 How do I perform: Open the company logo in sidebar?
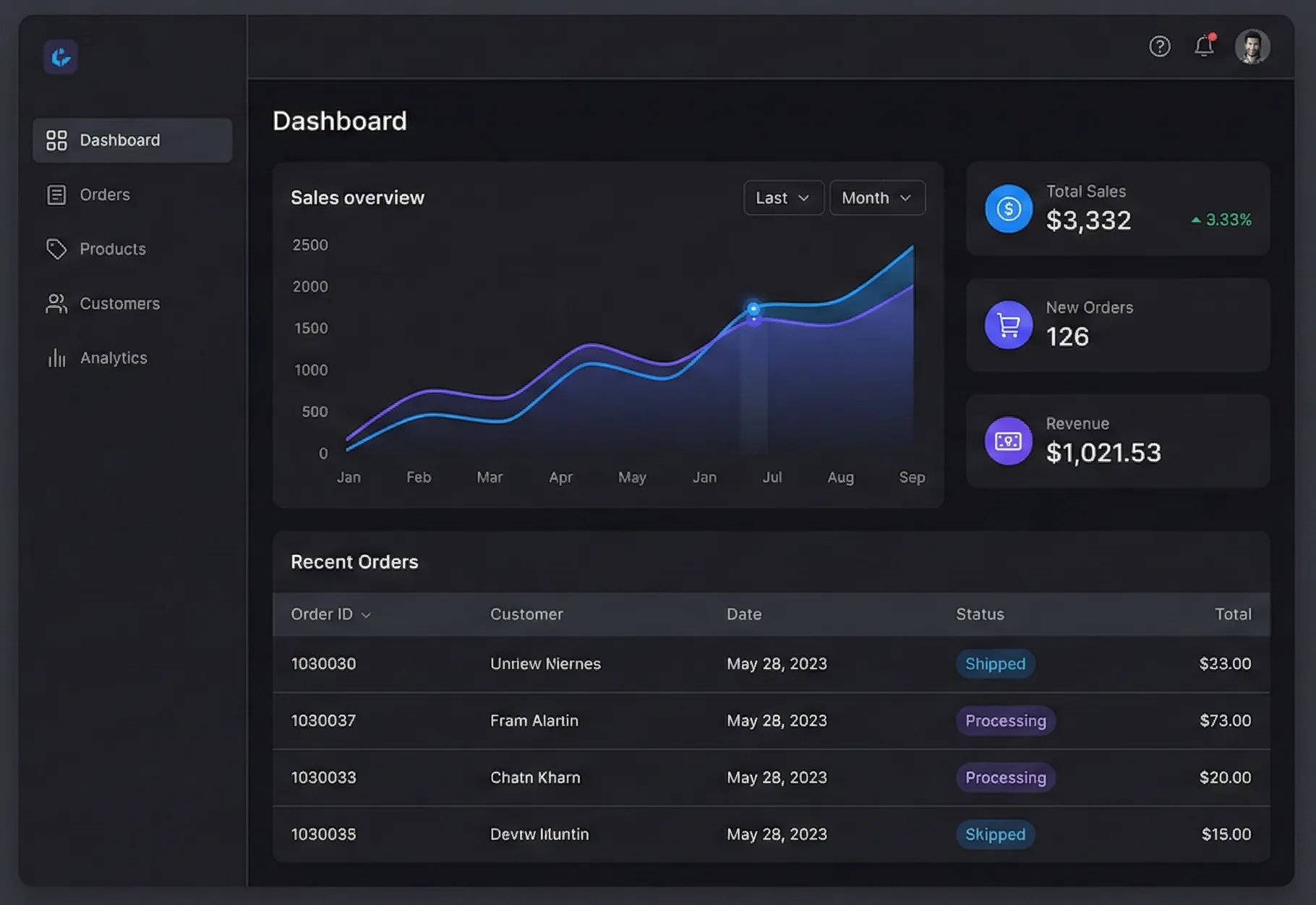61,57
